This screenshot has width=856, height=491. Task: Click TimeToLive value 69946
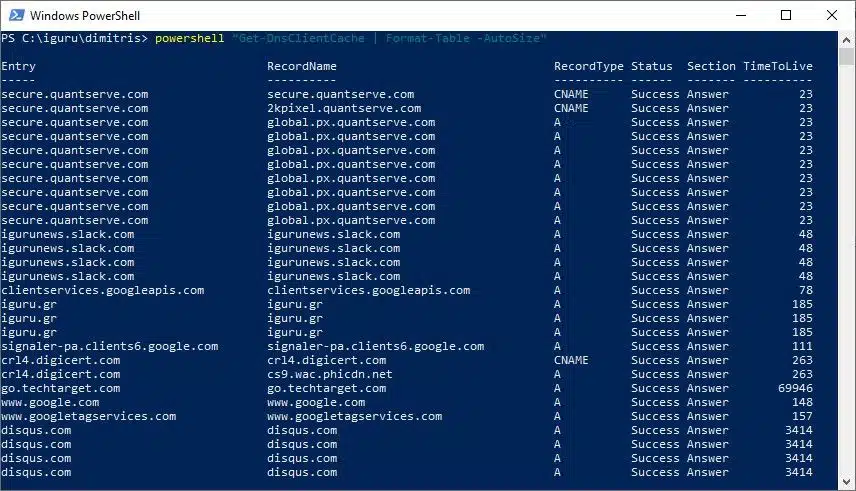(x=795, y=388)
